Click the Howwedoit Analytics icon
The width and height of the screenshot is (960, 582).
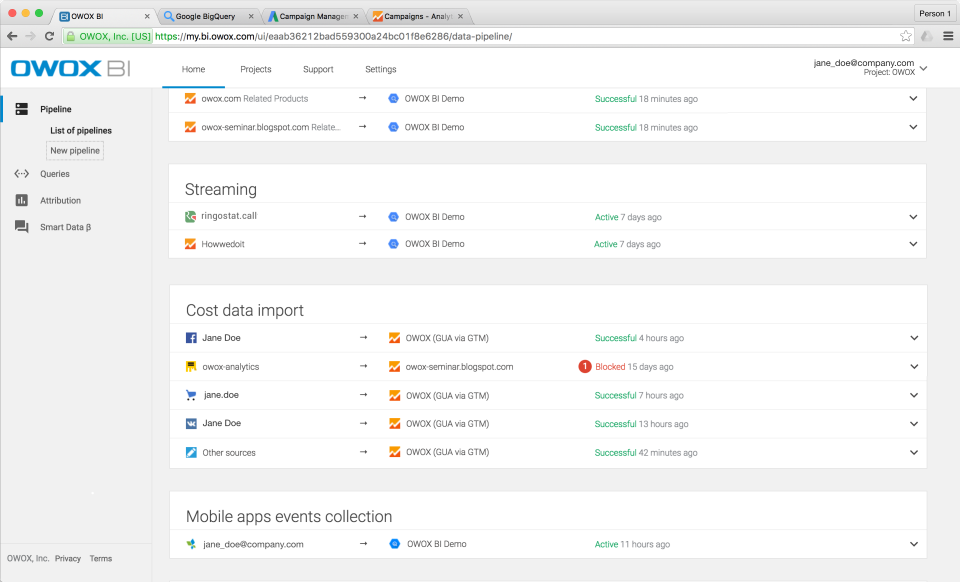(x=190, y=244)
